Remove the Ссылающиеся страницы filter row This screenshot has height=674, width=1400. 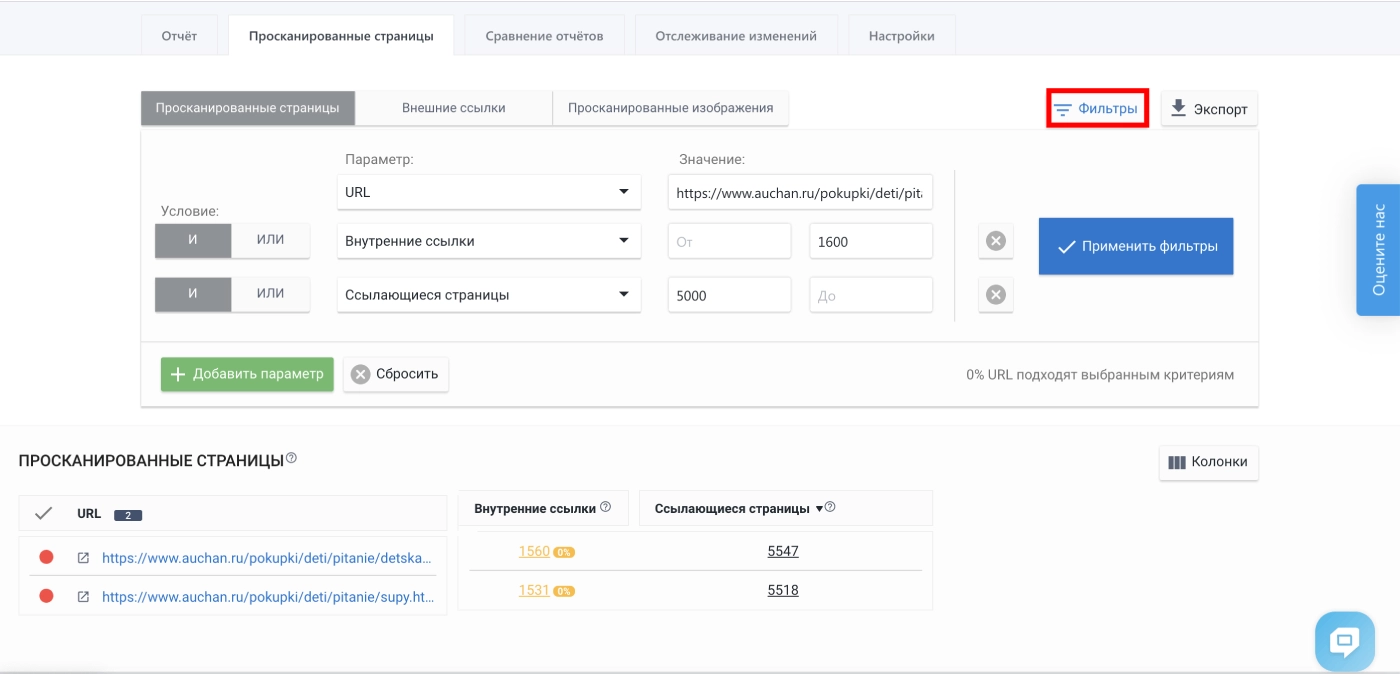tap(995, 295)
